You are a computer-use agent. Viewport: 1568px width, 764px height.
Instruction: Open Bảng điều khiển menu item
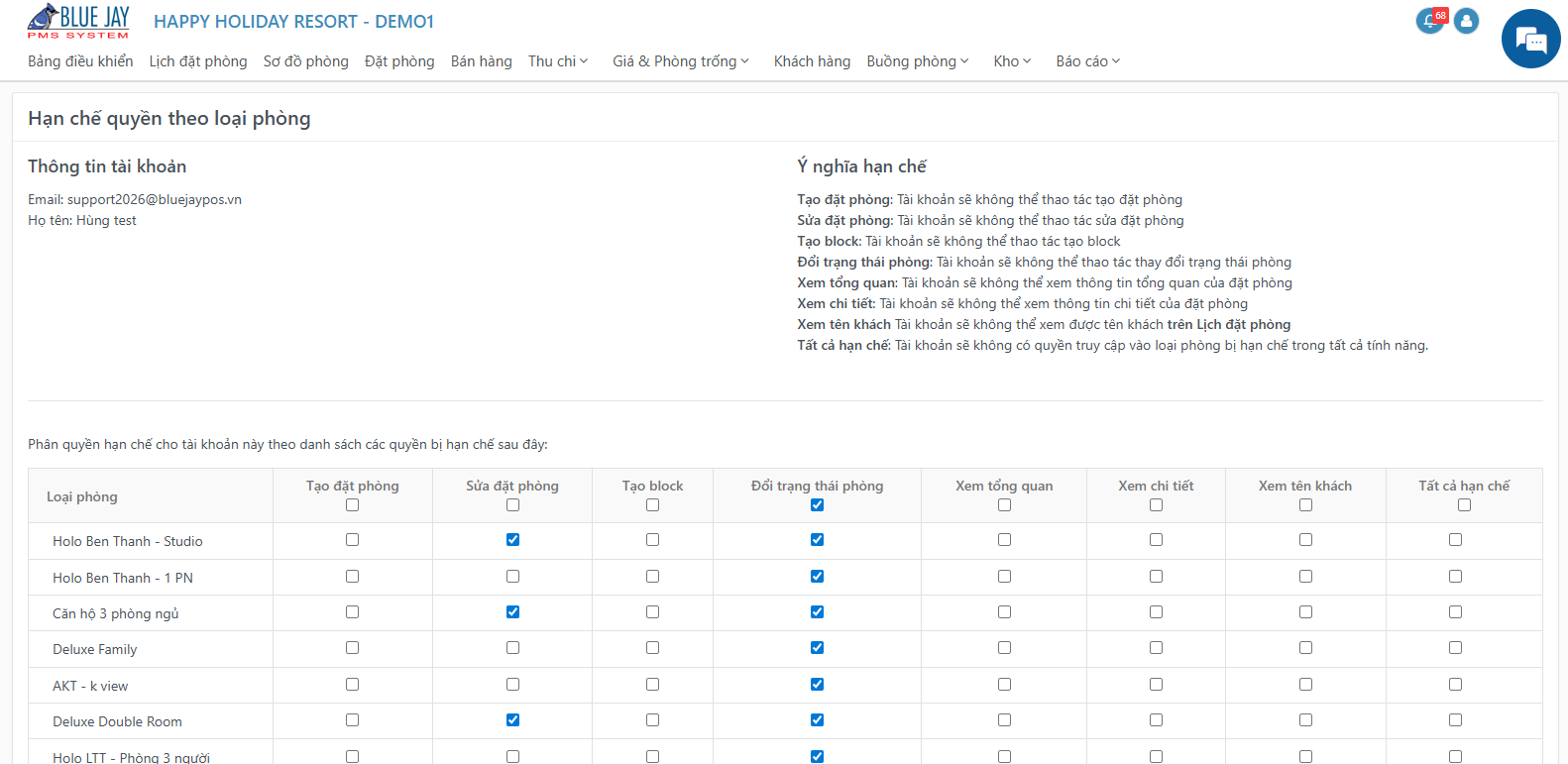[80, 61]
